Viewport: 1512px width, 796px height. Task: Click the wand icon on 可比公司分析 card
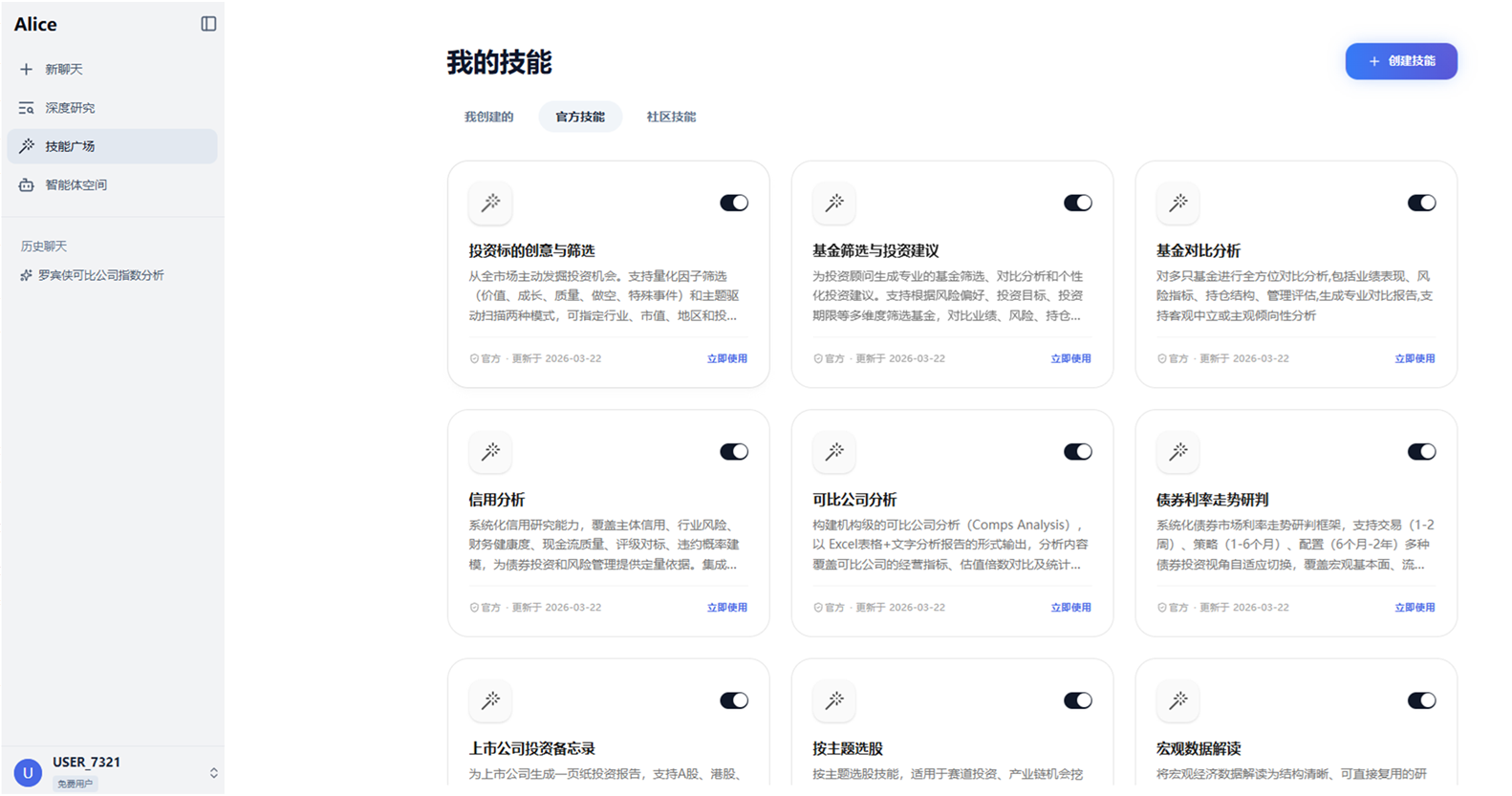834,452
